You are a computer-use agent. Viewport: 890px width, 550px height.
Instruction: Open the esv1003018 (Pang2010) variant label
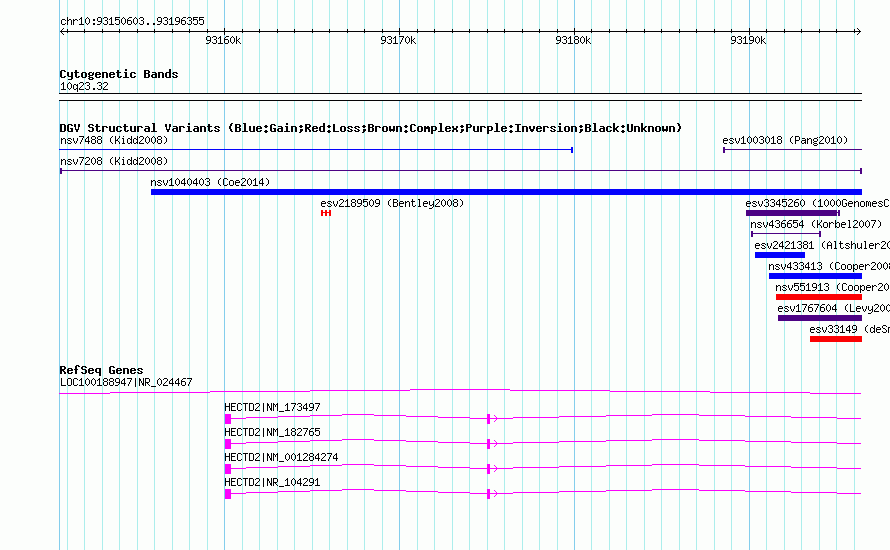click(x=785, y=140)
